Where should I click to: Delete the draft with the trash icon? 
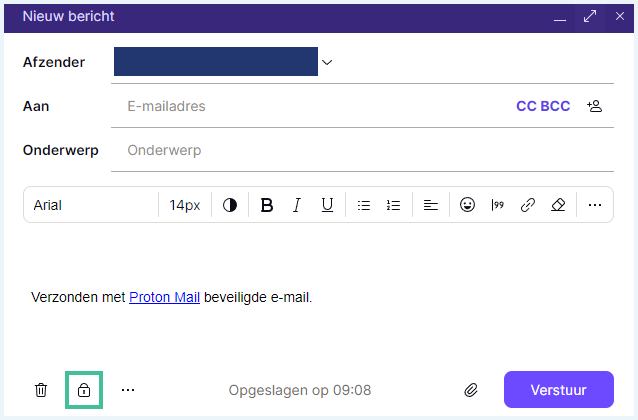pyautogui.click(x=41, y=390)
